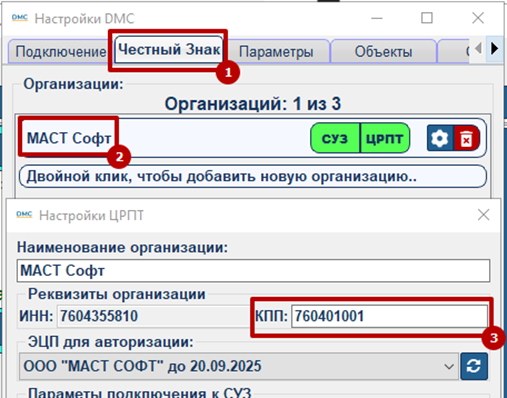The height and width of the screenshot is (398, 507).
Task: Refresh the ЭЦП certificate list
Action: (x=474, y=367)
